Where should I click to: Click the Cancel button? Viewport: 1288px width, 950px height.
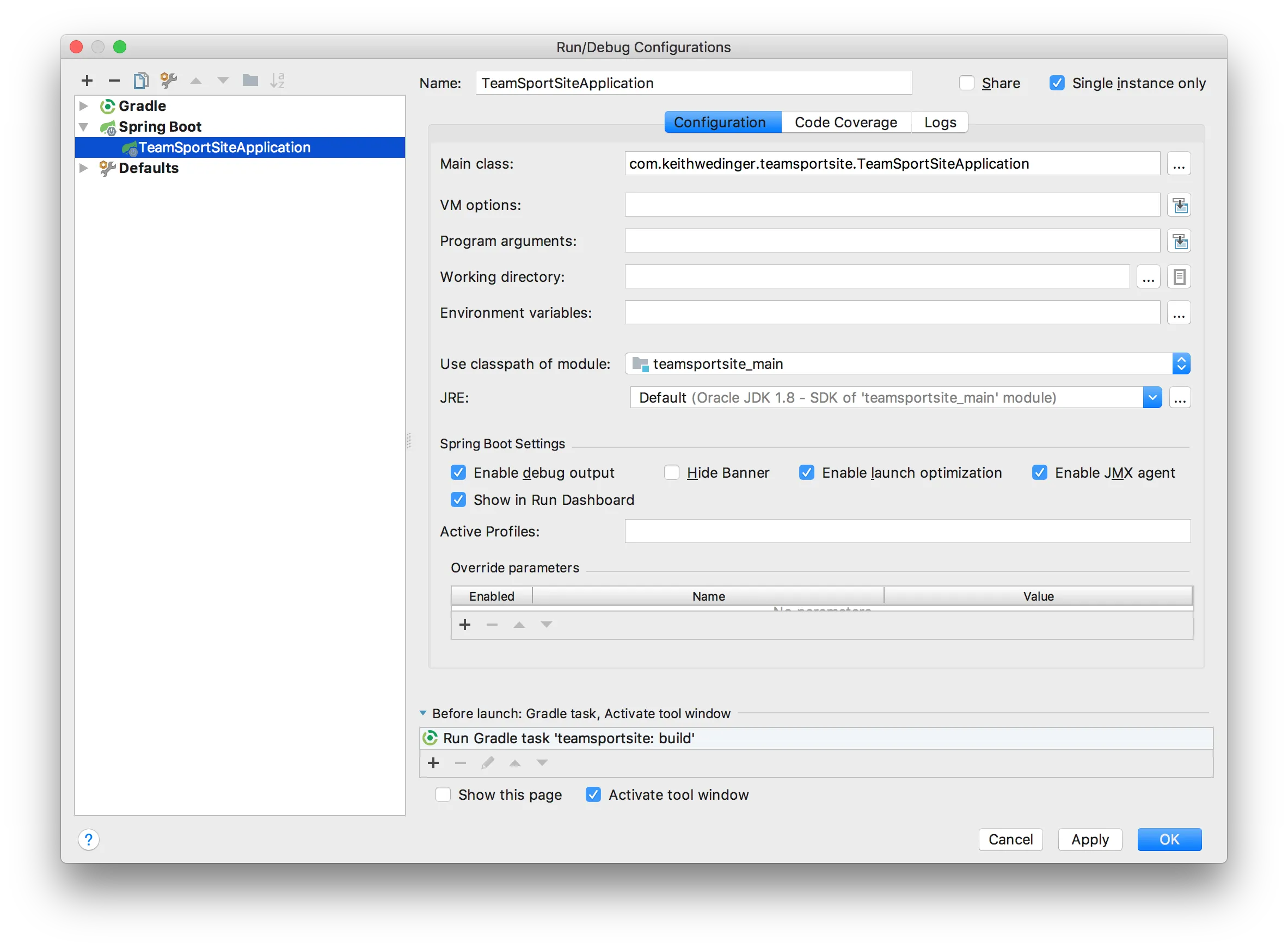1010,840
